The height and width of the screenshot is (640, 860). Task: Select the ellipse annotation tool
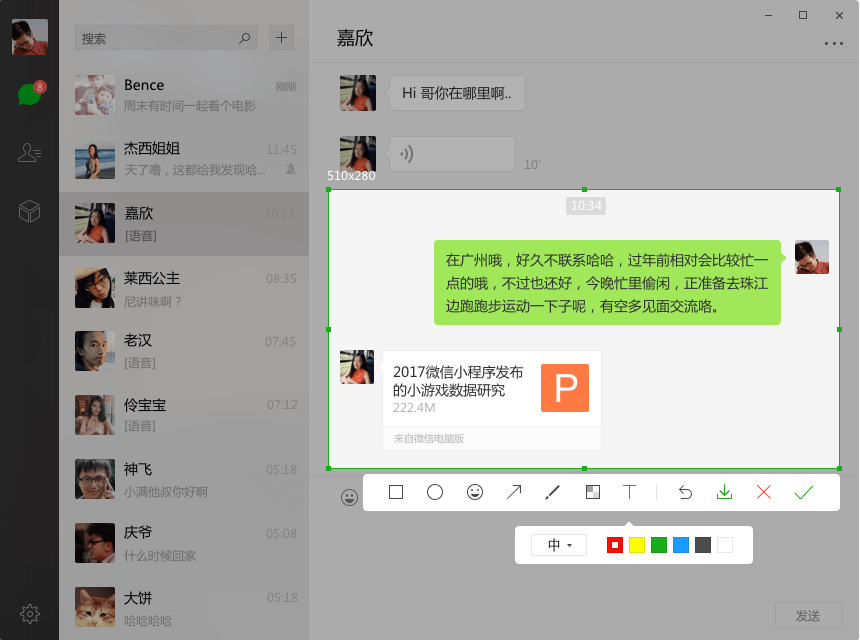[x=435, y=492]
